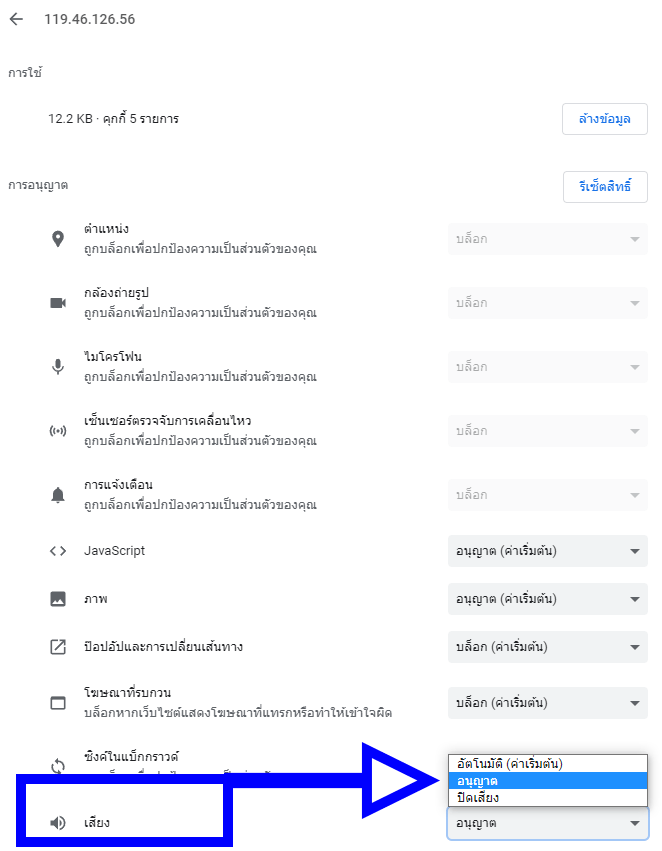Click the intrusive ads window icon
Image resolution: width=662 pixels, height=851 pixels.
[x=58, y=703]
